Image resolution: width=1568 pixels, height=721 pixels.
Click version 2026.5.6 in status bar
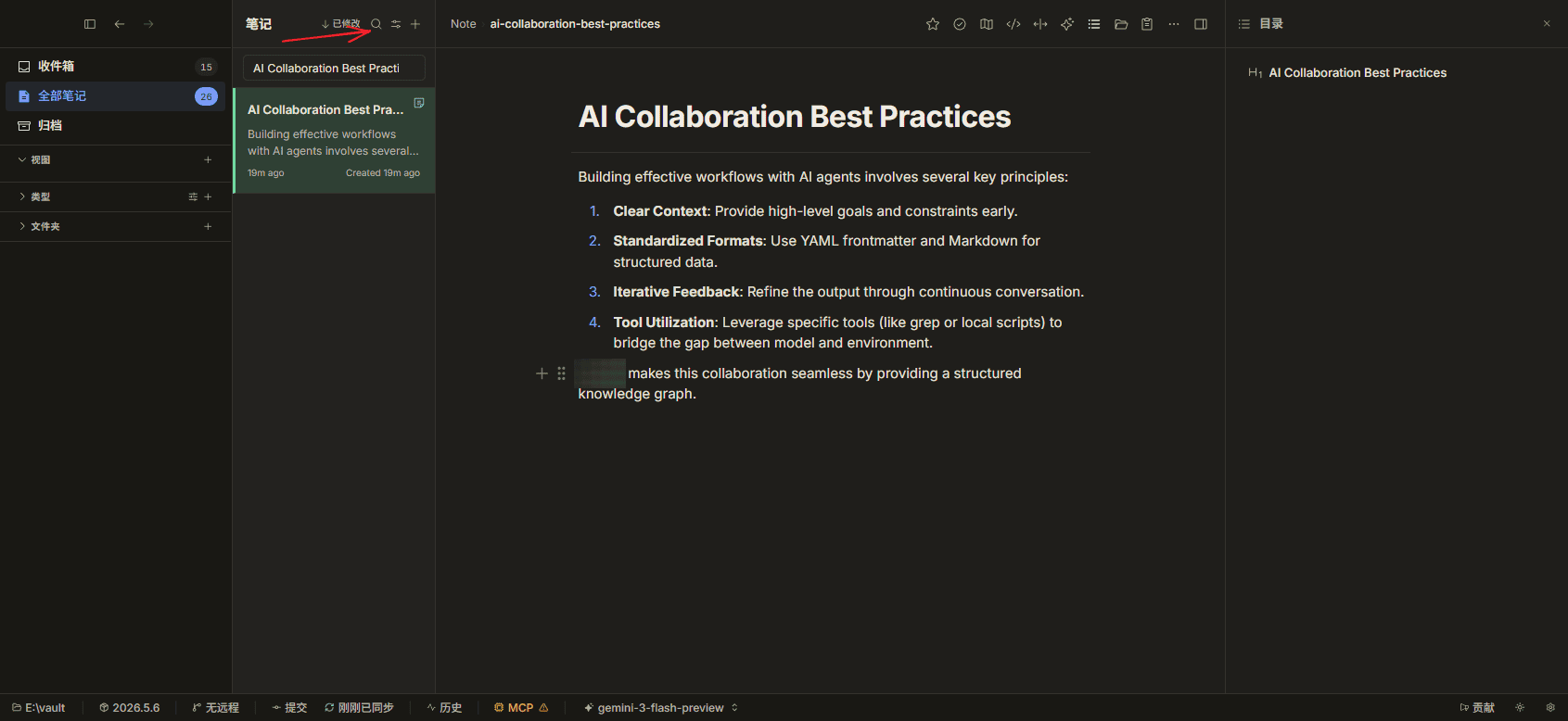click(x=130, y=707)
